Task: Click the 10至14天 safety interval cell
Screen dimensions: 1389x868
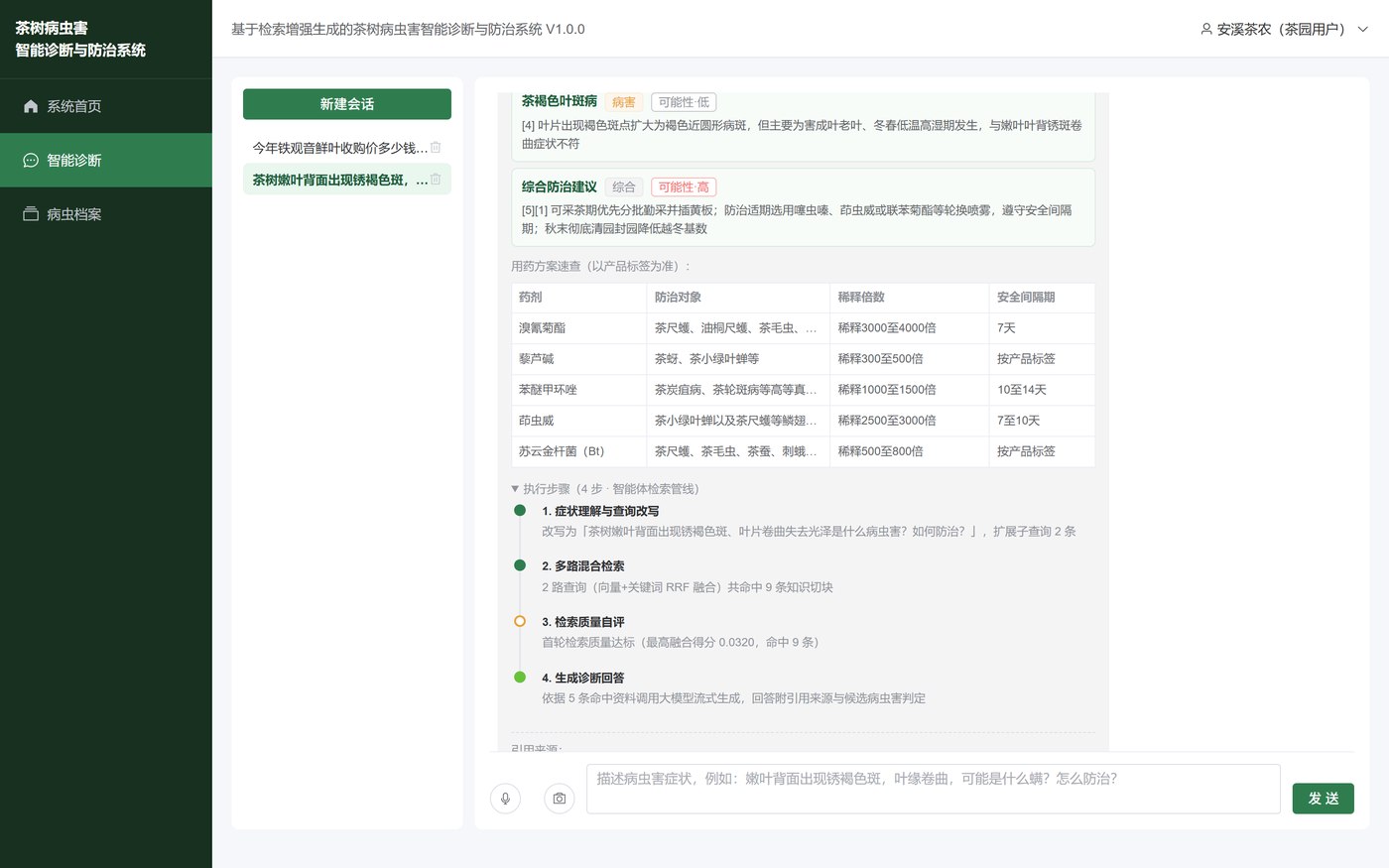Action: click(1042, 390)
